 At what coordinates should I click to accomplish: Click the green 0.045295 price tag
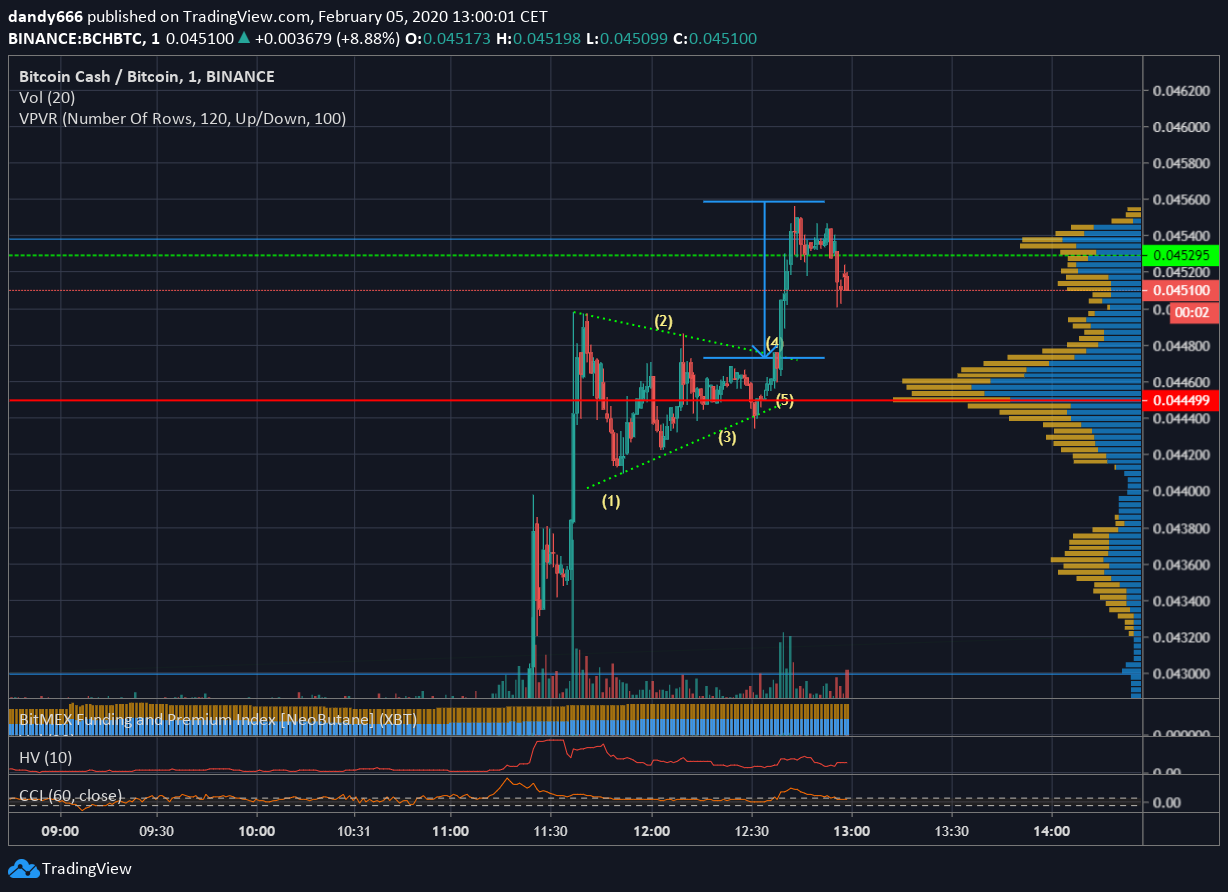(1181, 255)
